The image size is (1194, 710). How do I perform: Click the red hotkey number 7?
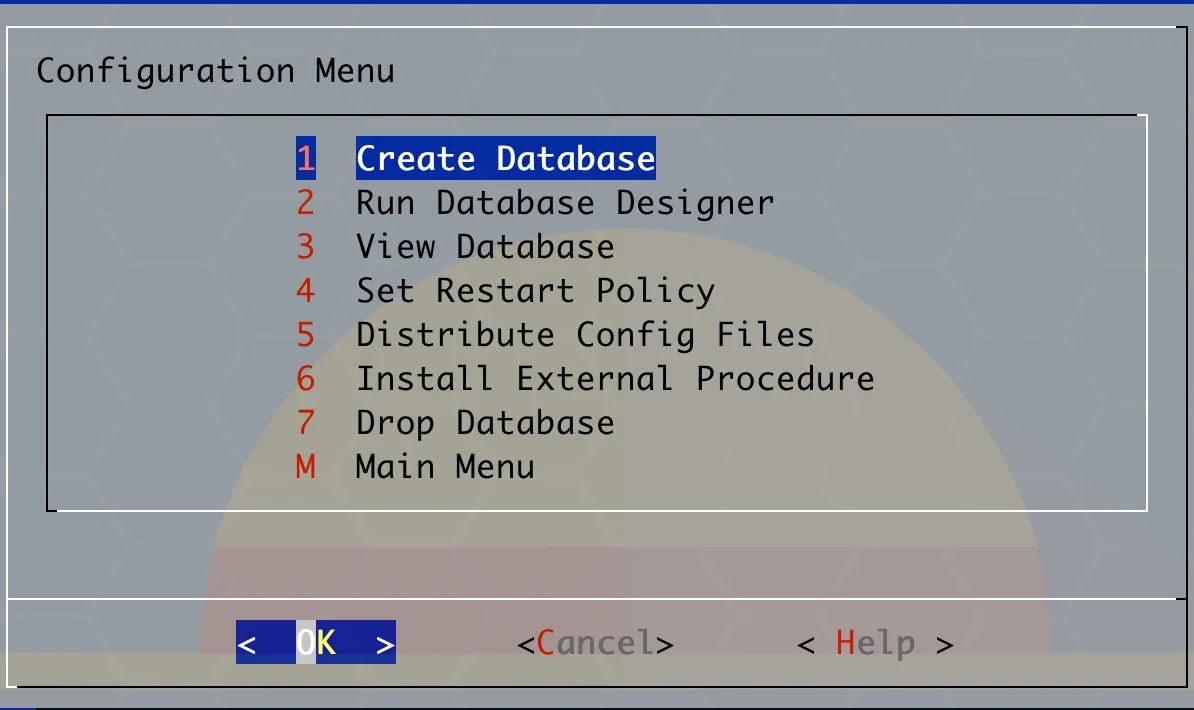(305, 423)
